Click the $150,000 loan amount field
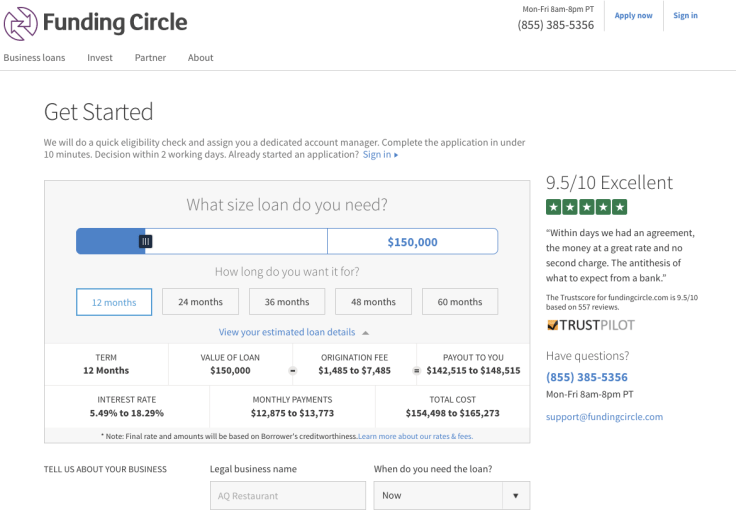 pyautogui.click(x=412, y=242)
